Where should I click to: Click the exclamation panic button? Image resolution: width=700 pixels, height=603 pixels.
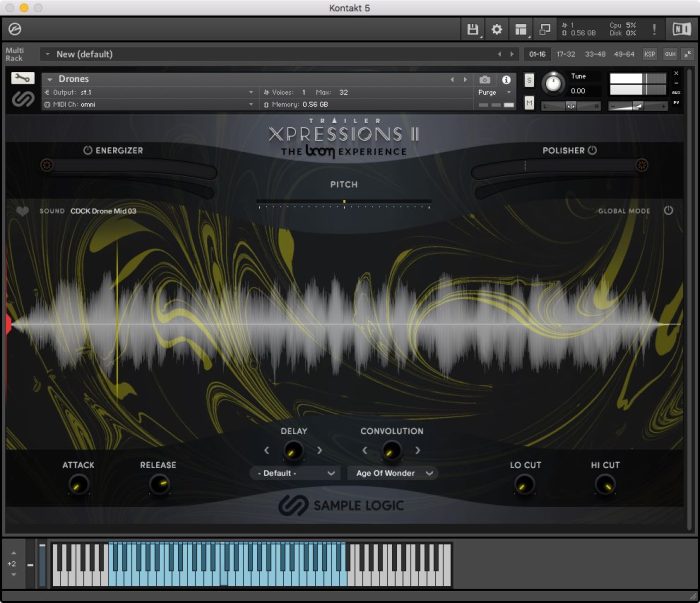654,29
